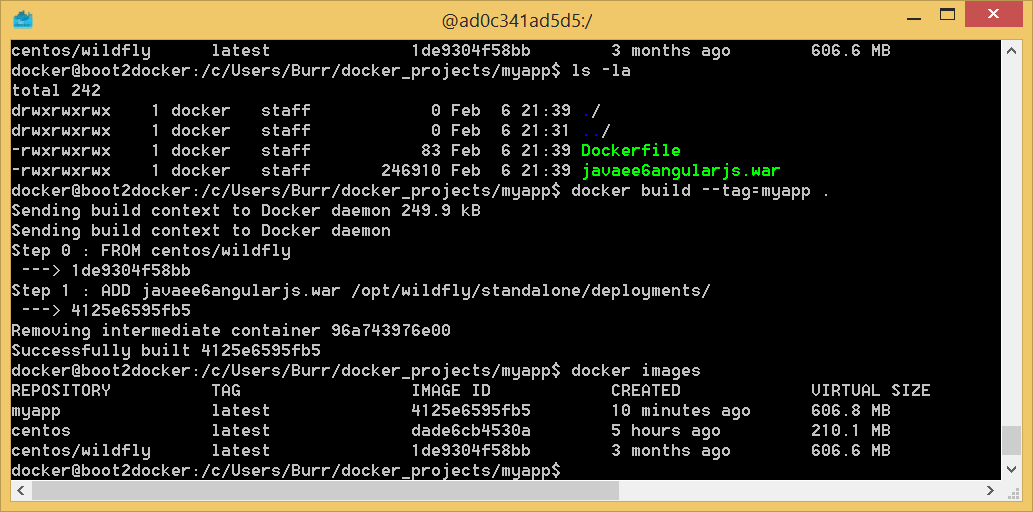Maximize the terminal window
This screenshot has width=1033, height=512.
[943, 15]
